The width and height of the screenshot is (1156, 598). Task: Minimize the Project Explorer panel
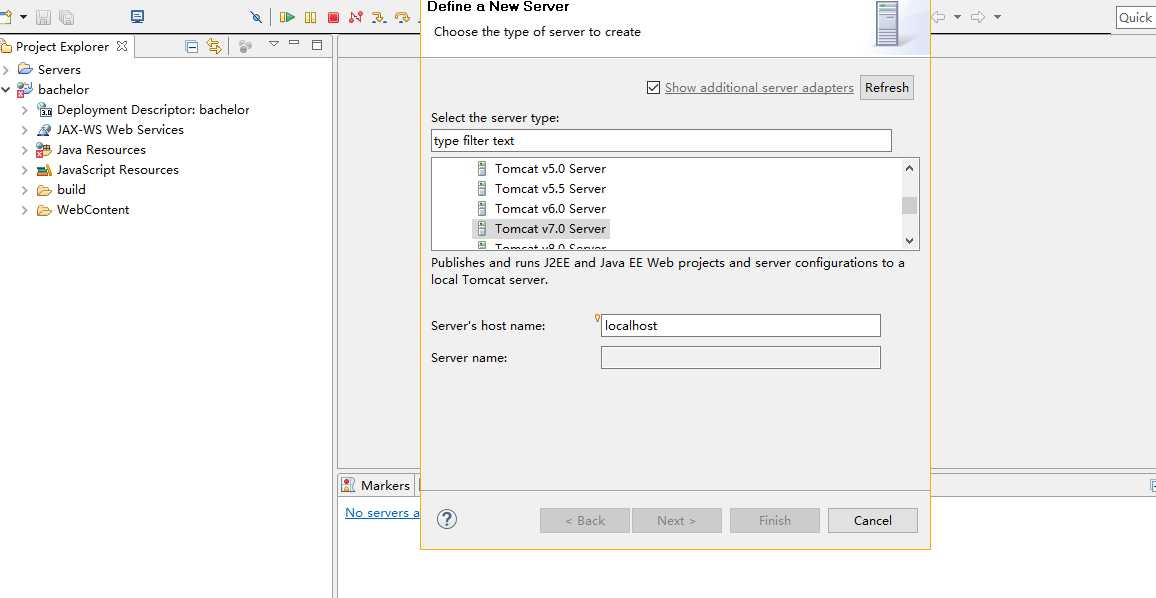click(x=294, y=44)
